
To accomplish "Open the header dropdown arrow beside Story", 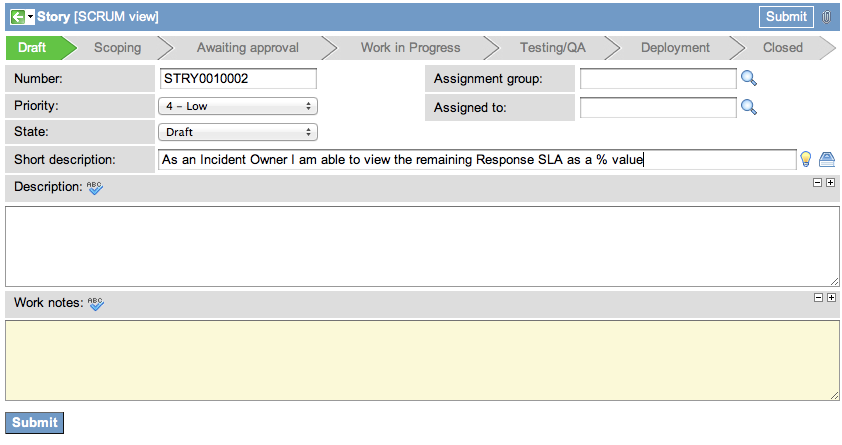I will pyautogui.click(x=31, y=17).
